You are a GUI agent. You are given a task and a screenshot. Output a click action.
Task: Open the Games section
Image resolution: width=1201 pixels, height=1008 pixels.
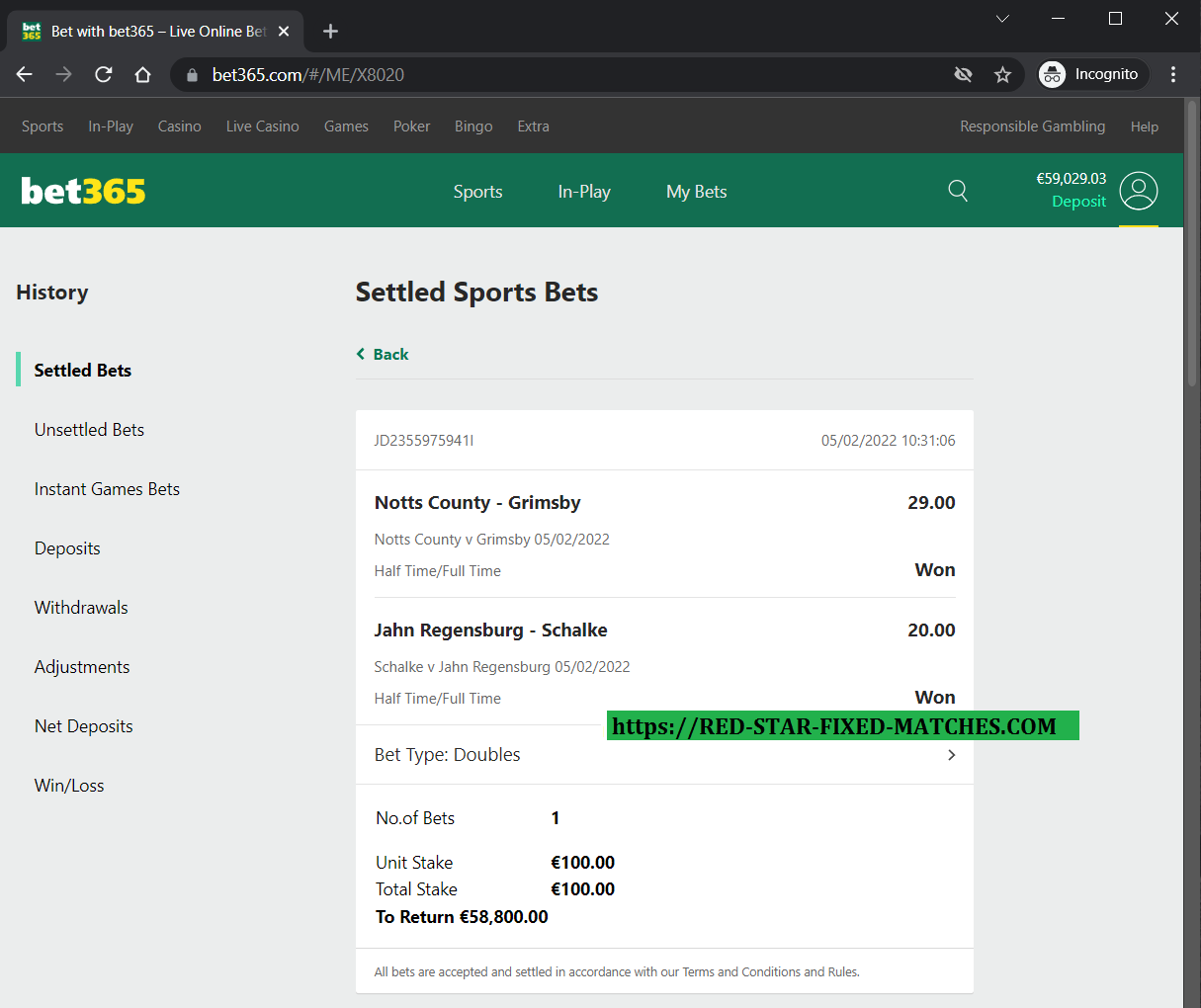pyautogui.click(x=346, y=126)
